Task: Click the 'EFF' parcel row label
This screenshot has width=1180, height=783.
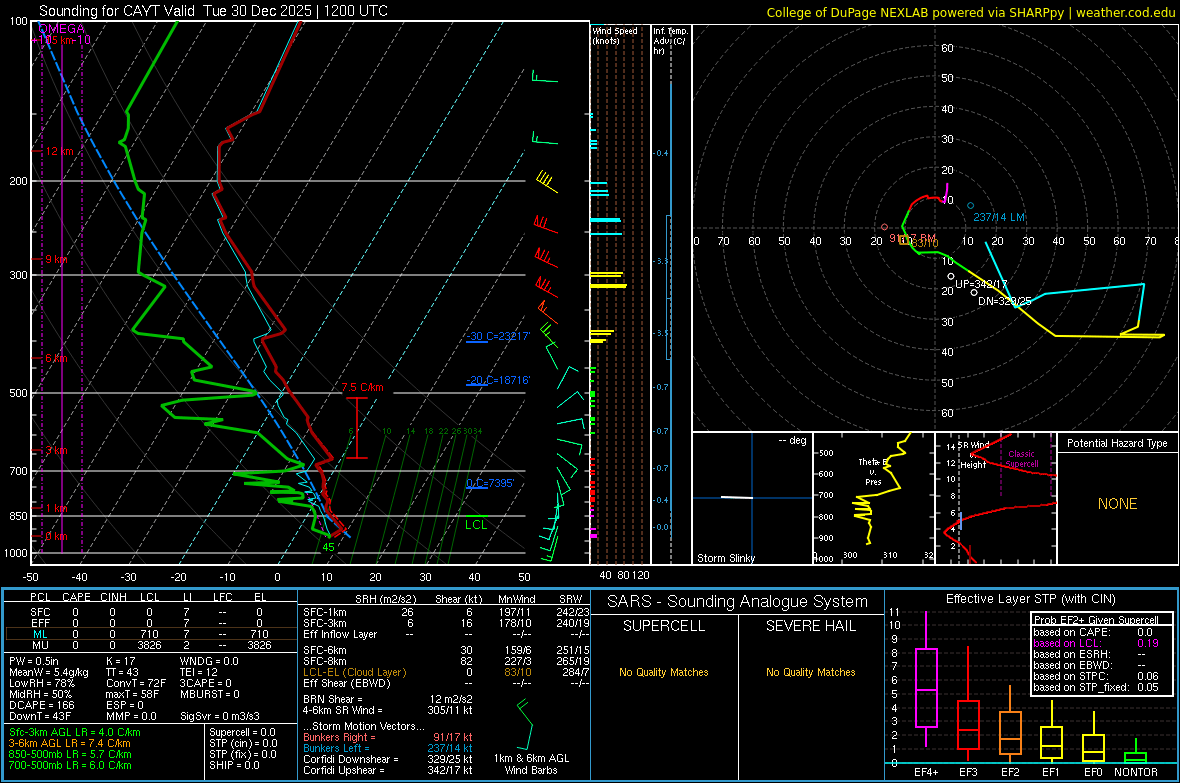Action: (x=40, y=623)
